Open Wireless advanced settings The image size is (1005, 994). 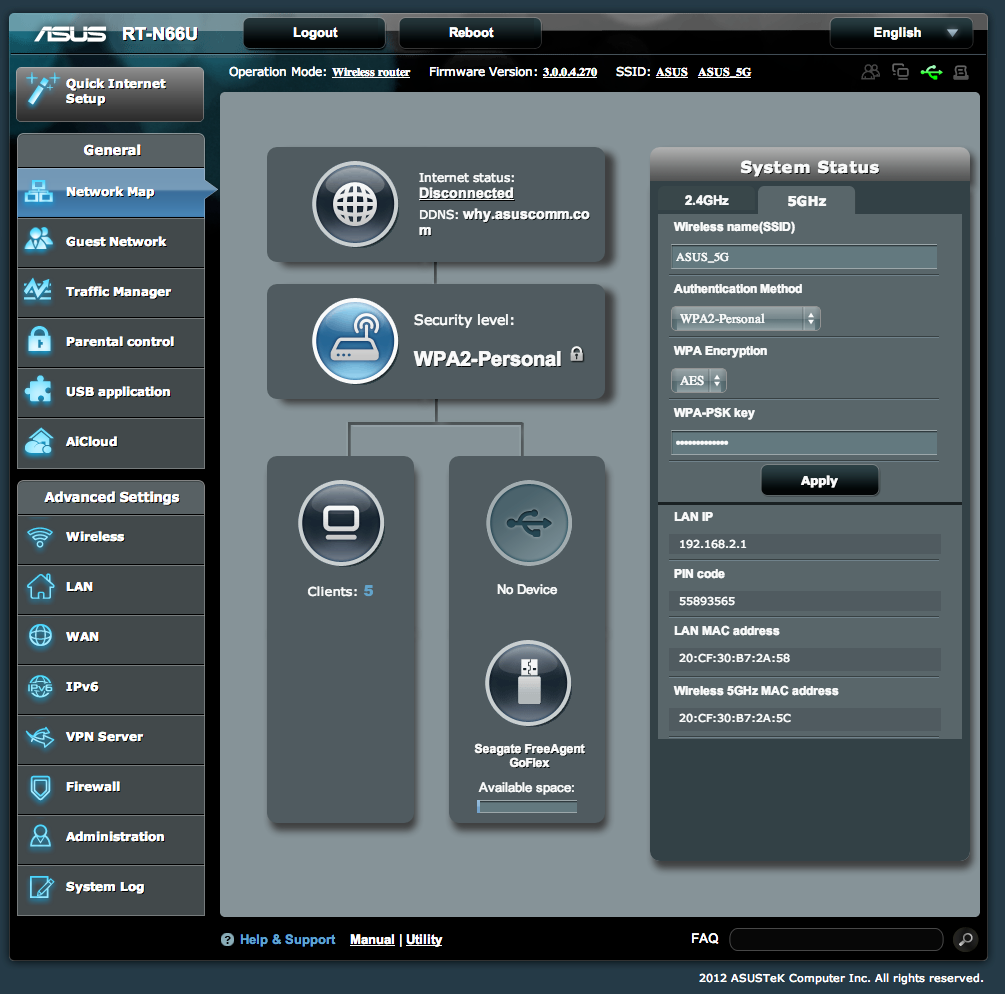(111, 538)
